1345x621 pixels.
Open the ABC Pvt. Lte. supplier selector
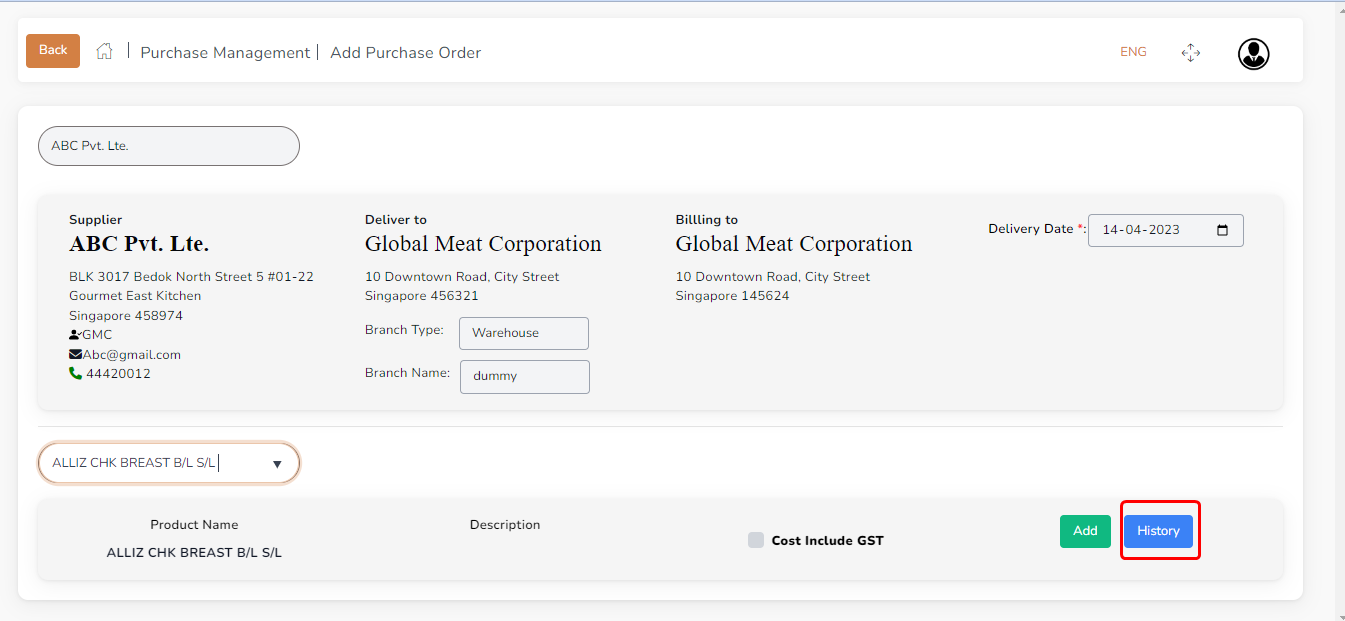(168, 146)
